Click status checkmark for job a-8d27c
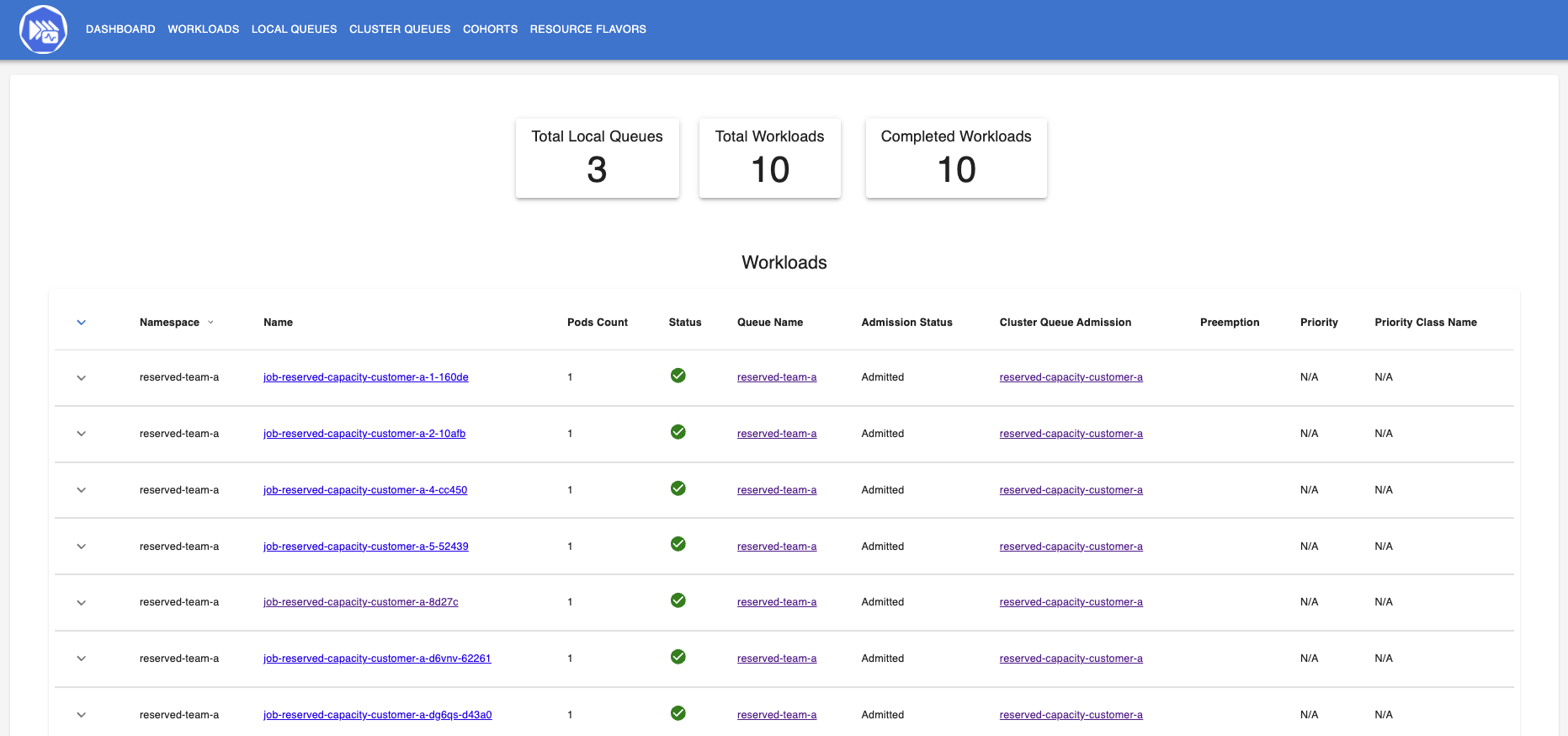The image size is (1568, 736). tap(678, 600)
